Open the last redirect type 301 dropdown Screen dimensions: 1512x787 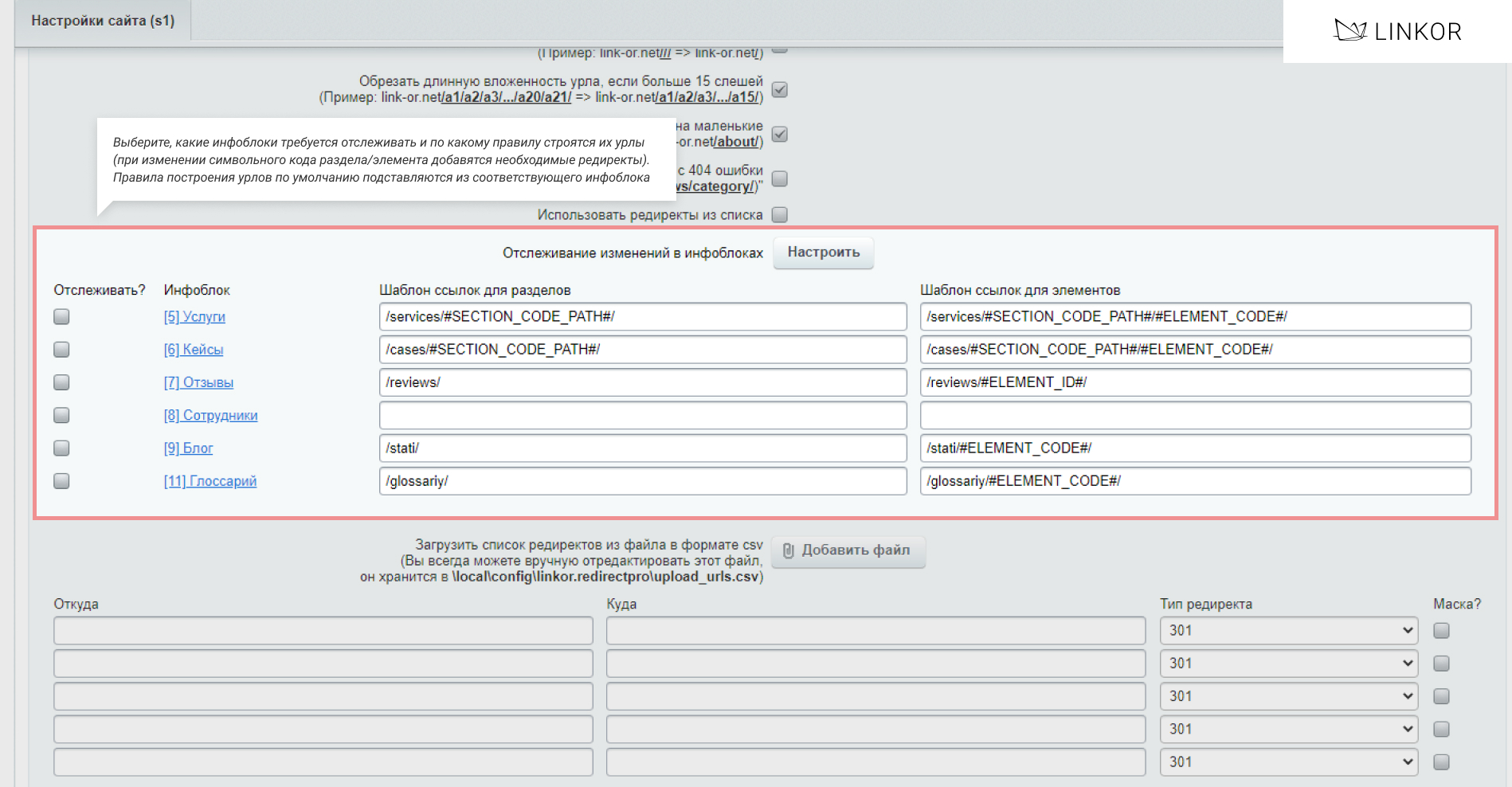(1288, 762)
